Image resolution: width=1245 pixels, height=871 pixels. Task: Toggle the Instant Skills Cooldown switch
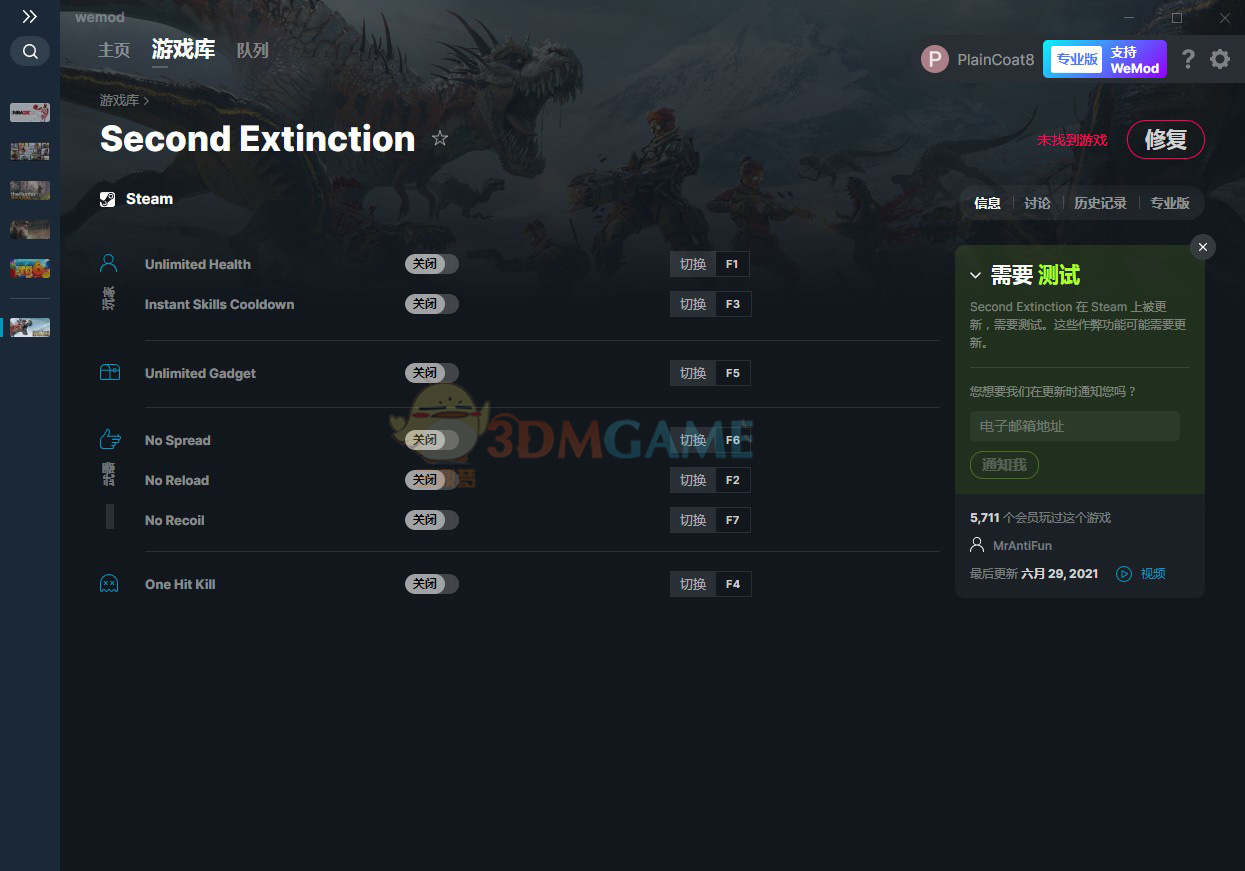(432, 304)
